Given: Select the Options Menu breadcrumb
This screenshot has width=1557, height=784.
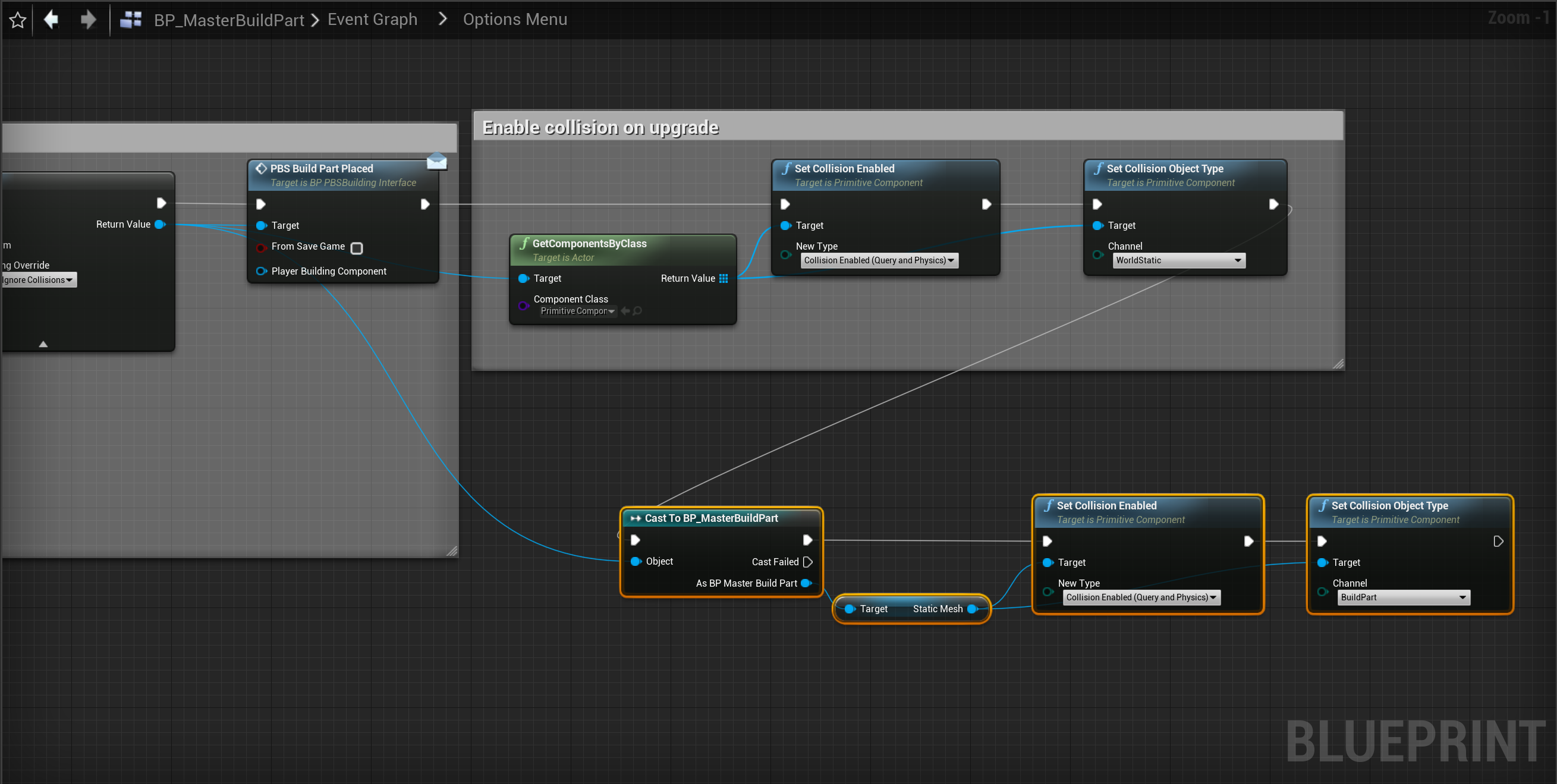Looking at the screenshot, I should (515, 20).
